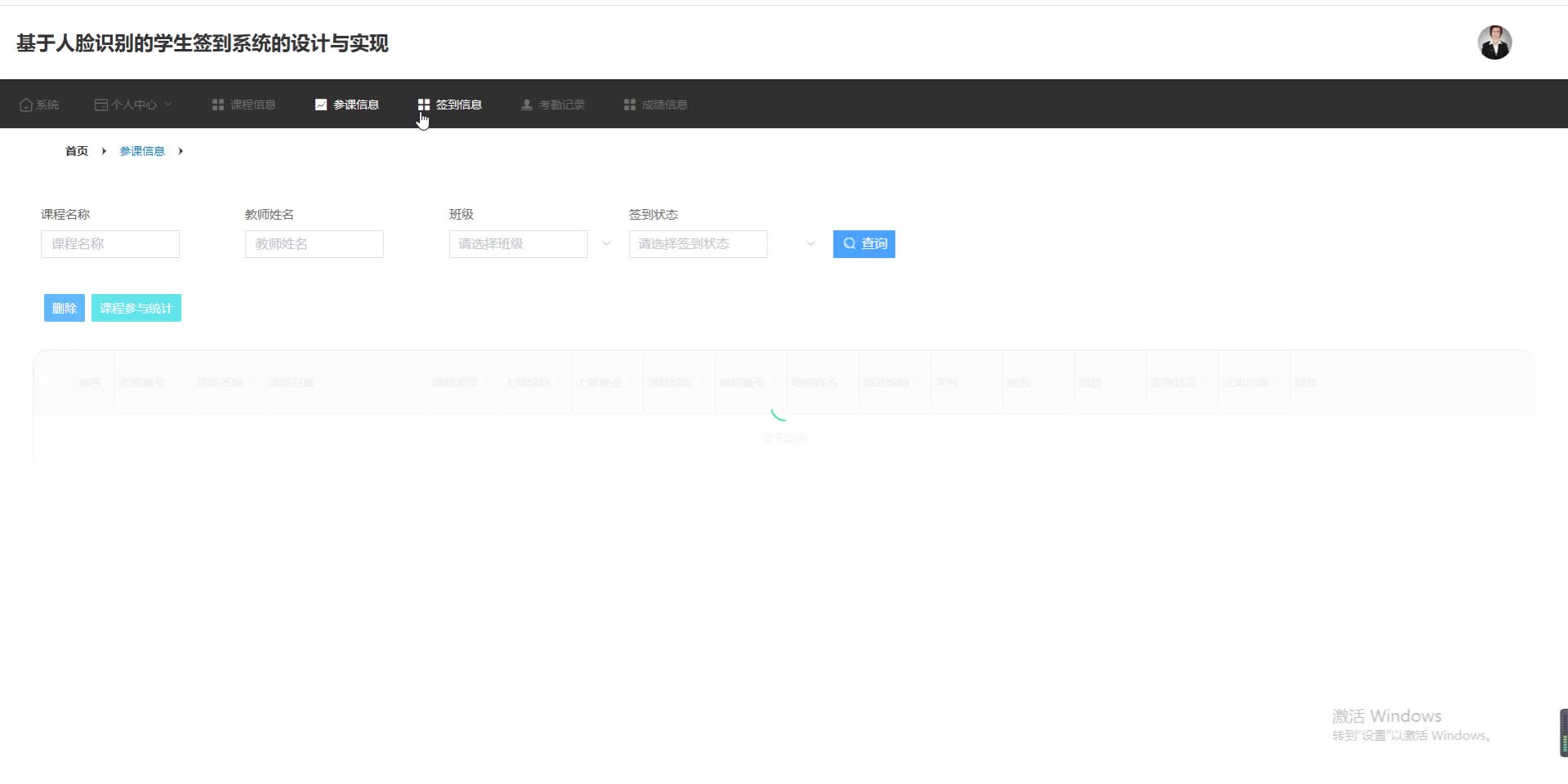The image size is (1568, 784).
Task: Click the 课程参与统计 button
Action: pyautogui.click(x=136, y=308)
